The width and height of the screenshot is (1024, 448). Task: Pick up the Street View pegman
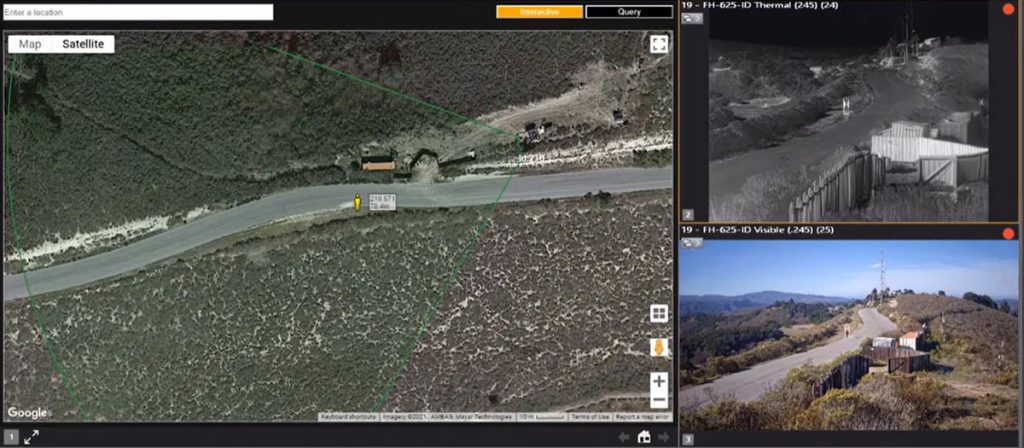click(x=659, y=348)
